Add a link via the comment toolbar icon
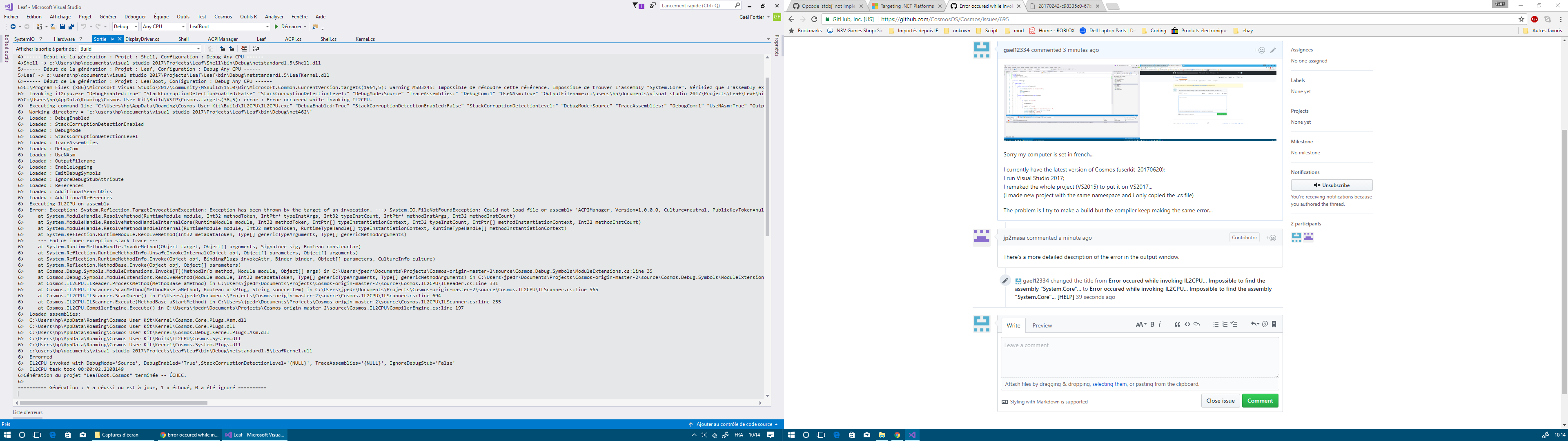Viewport: 1568px width, 441px height. pyautogui.click(x=1197, y=325)
